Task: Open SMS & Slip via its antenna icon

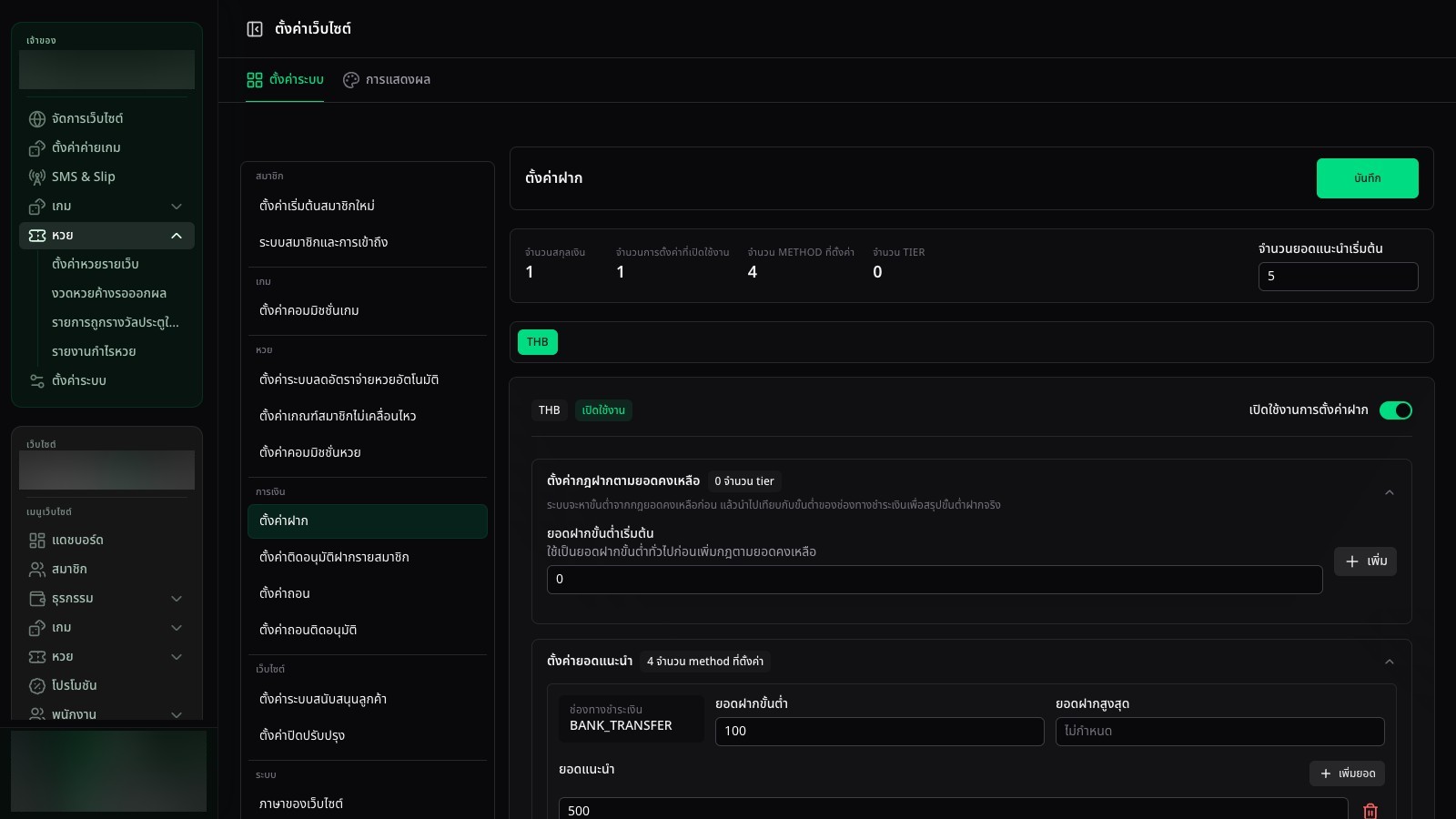Action: tap(37, 177)
